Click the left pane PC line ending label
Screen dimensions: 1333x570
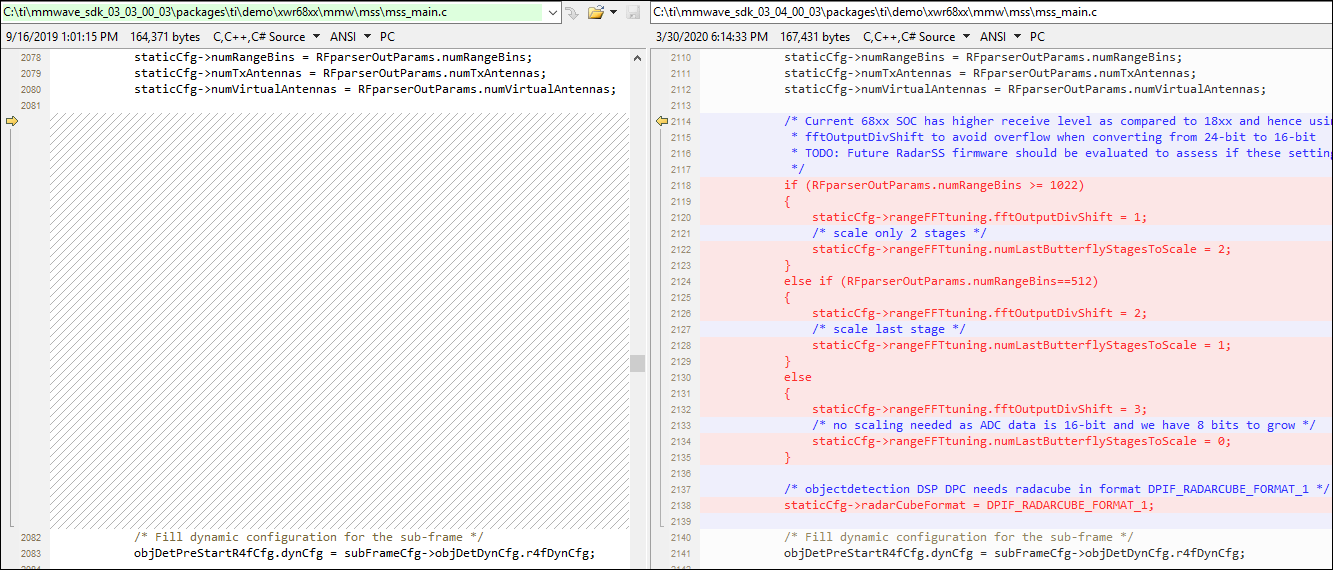click(387, 37)
